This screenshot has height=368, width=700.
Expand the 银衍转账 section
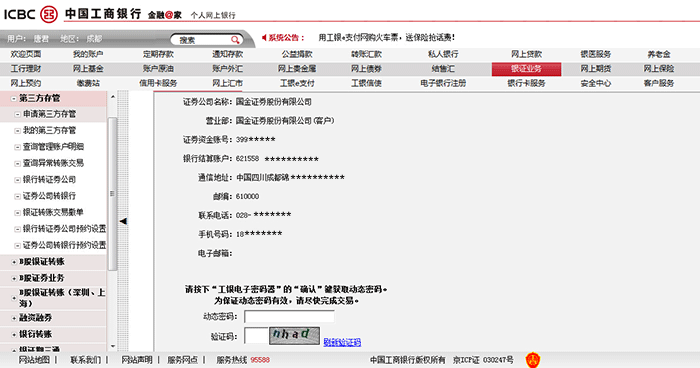(x=14, y=334)
